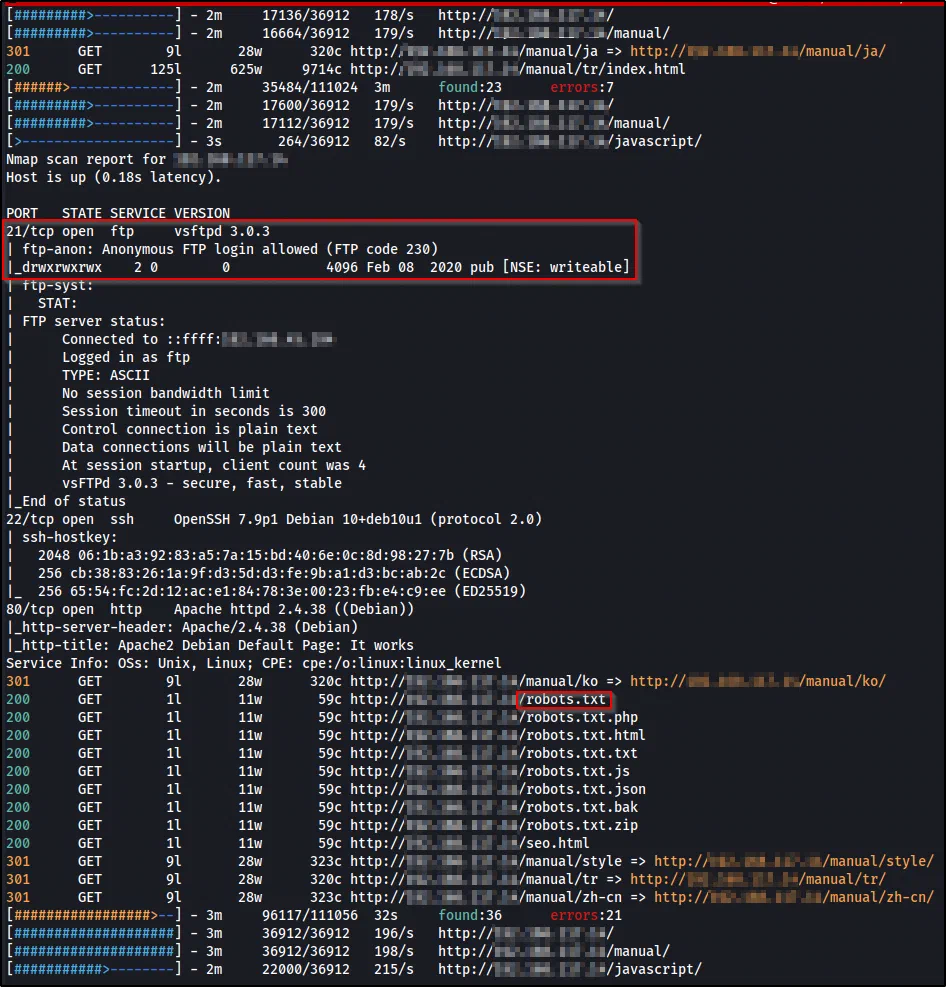Image resolution: width=946 pixels, height=987 pixels.
Task: Click the errors:7 counter
Action: 582,87
